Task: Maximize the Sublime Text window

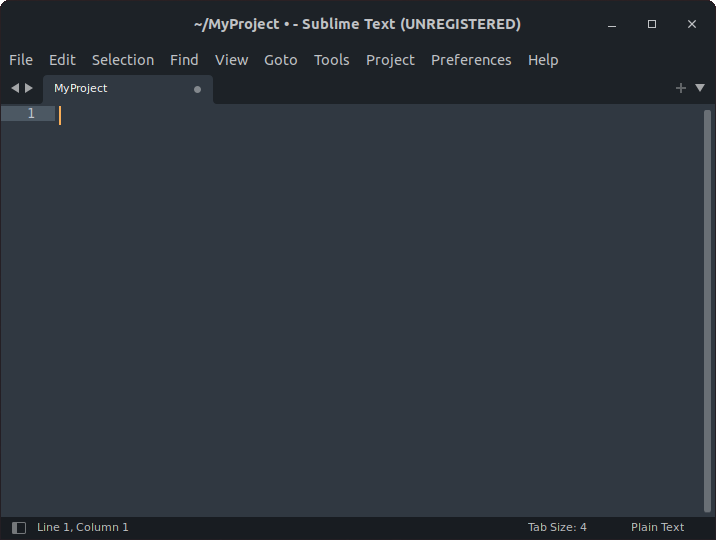Action: tap(652, 24)
